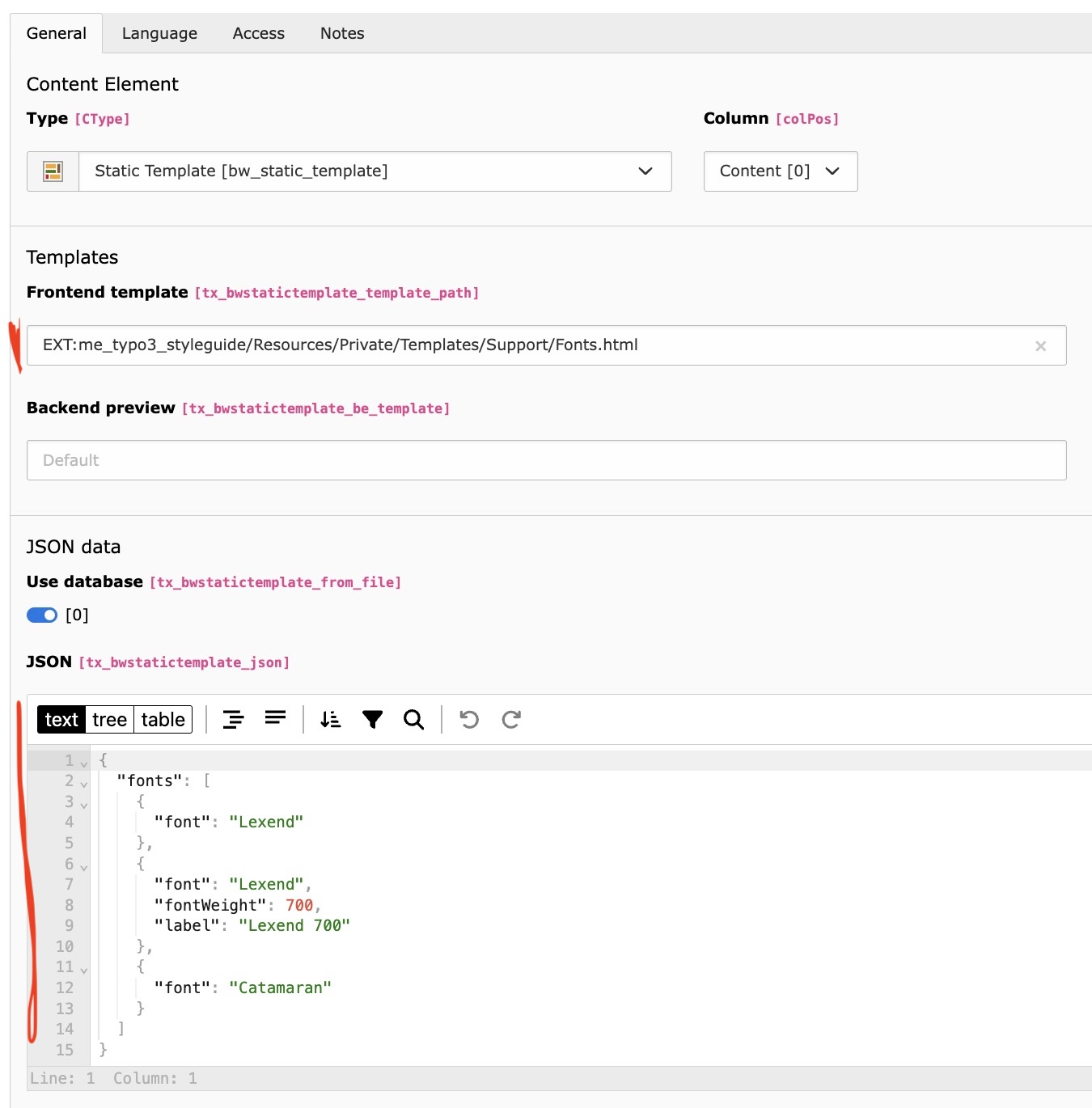
Task: Click the Backend preview input field
Action: pos(546,460)
